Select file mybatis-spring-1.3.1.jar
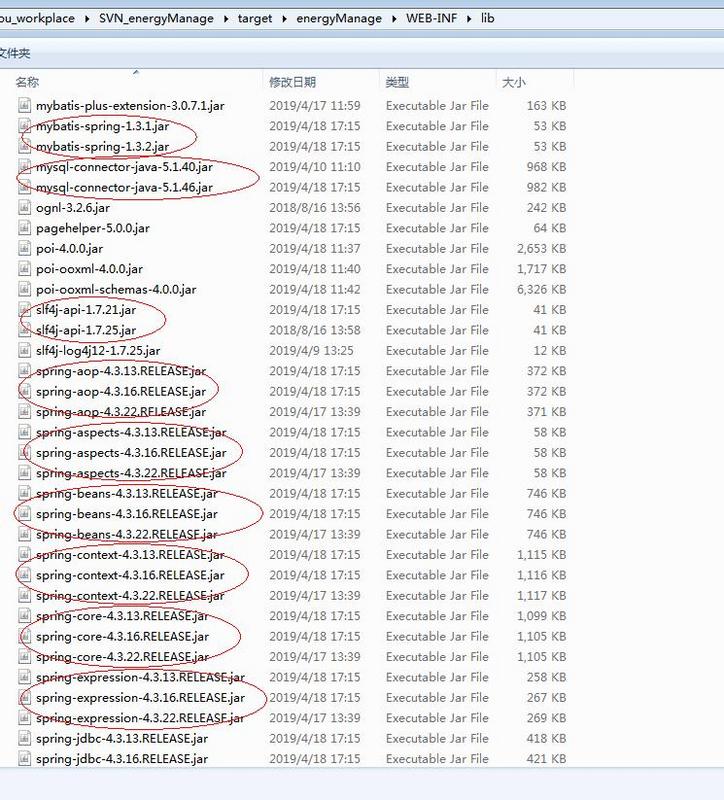 point(103,126)
